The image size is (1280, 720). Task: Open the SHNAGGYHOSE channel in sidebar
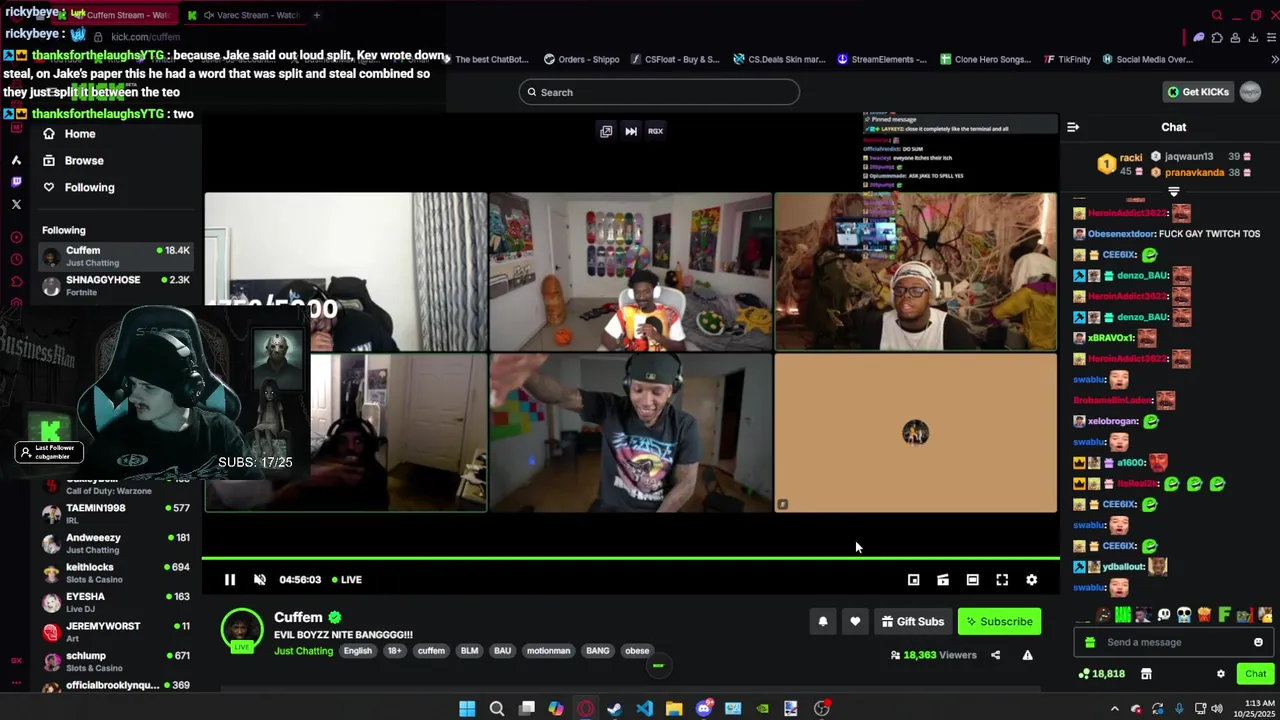[x=116, y=285]
